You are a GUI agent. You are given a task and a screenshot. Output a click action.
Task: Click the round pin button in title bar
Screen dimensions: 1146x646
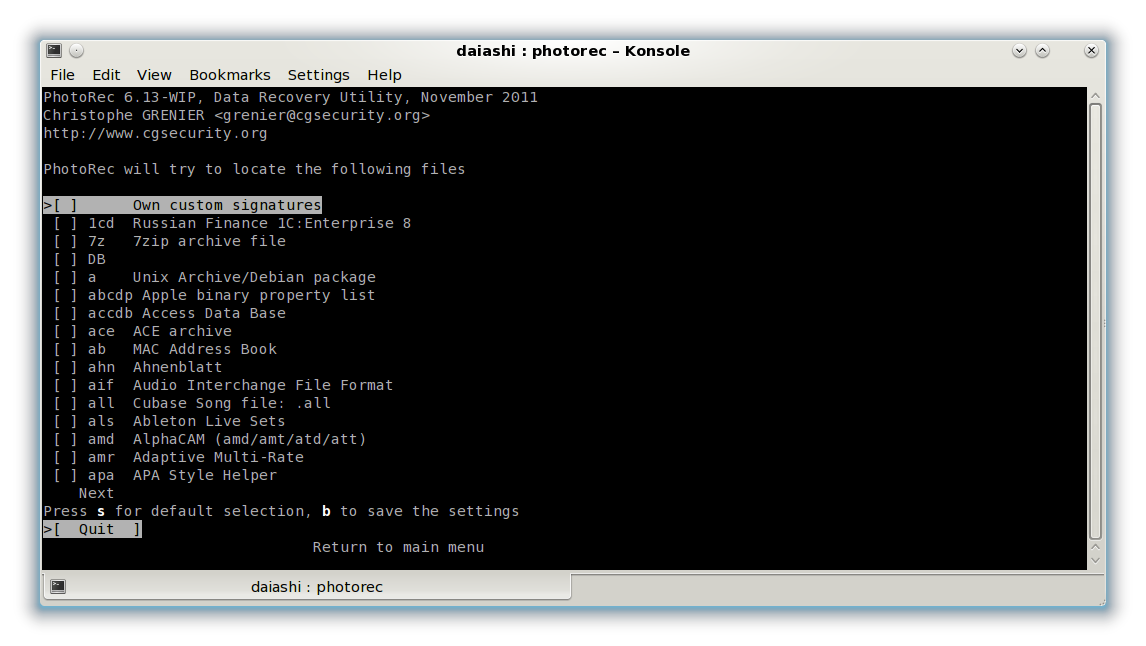click(77, 50)
